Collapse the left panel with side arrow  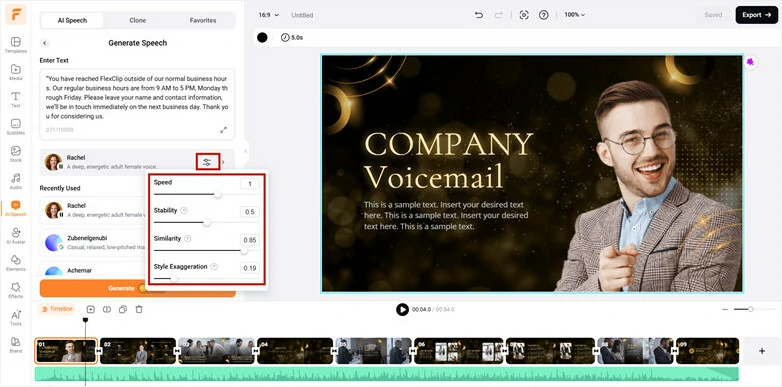click(245, 151)
